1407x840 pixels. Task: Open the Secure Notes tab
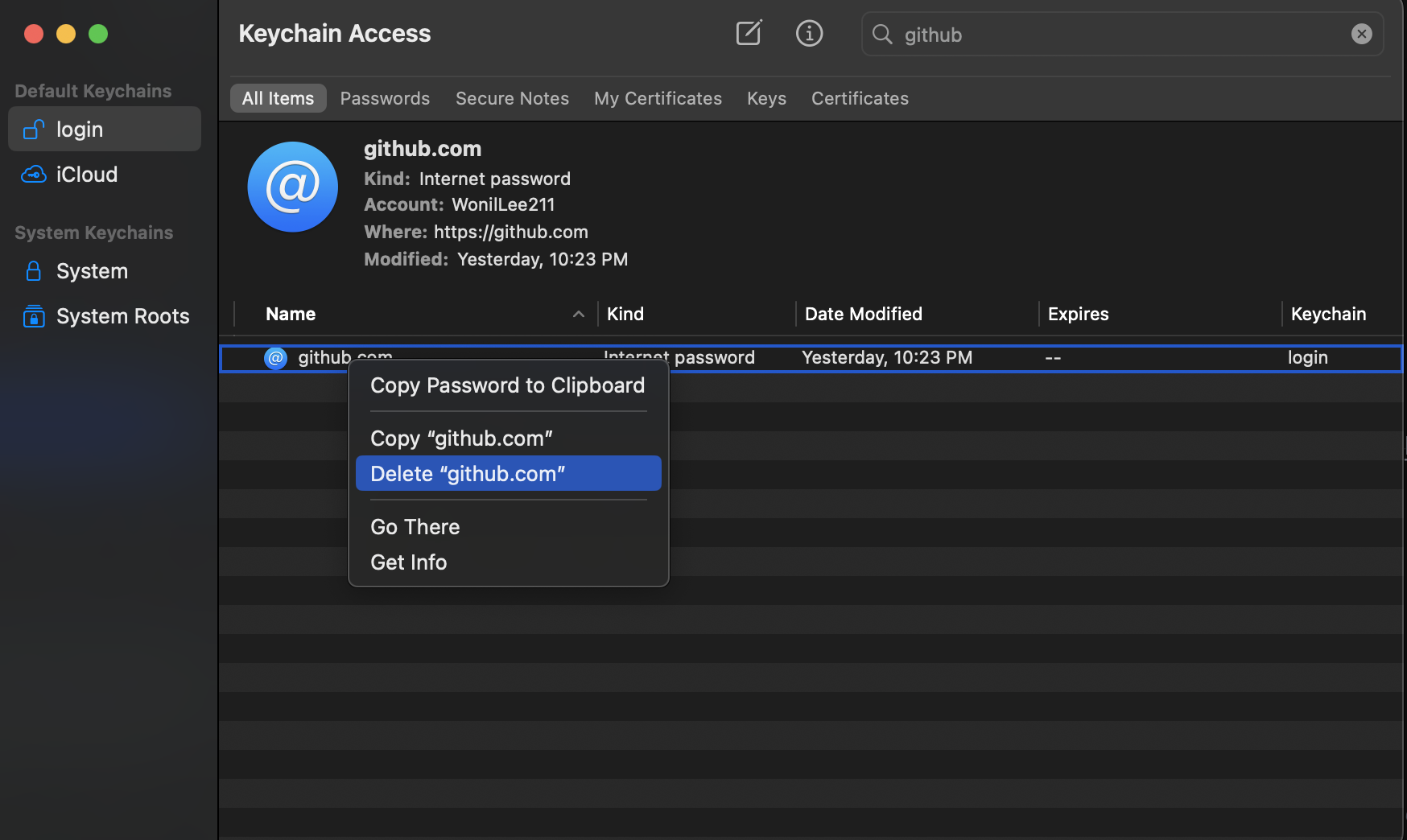point(512,98)
